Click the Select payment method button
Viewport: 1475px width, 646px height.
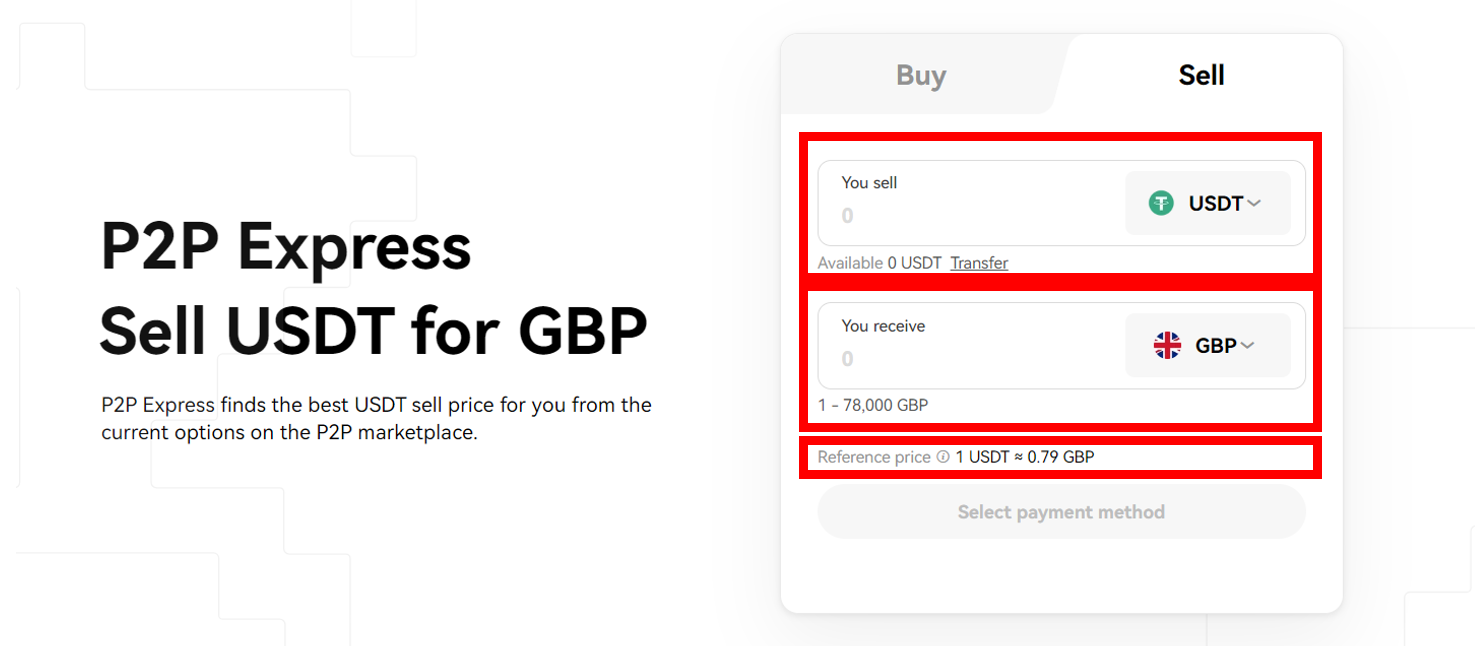[x=1061, y=512]
